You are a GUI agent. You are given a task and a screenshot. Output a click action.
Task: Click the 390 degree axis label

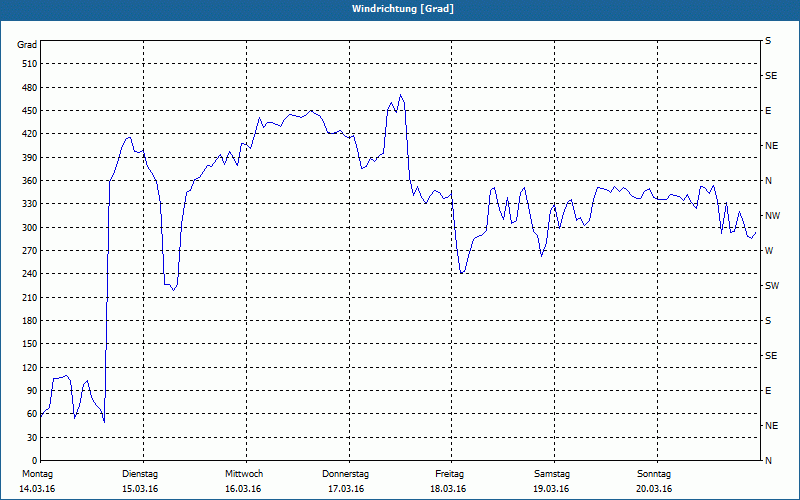(29, 158)
